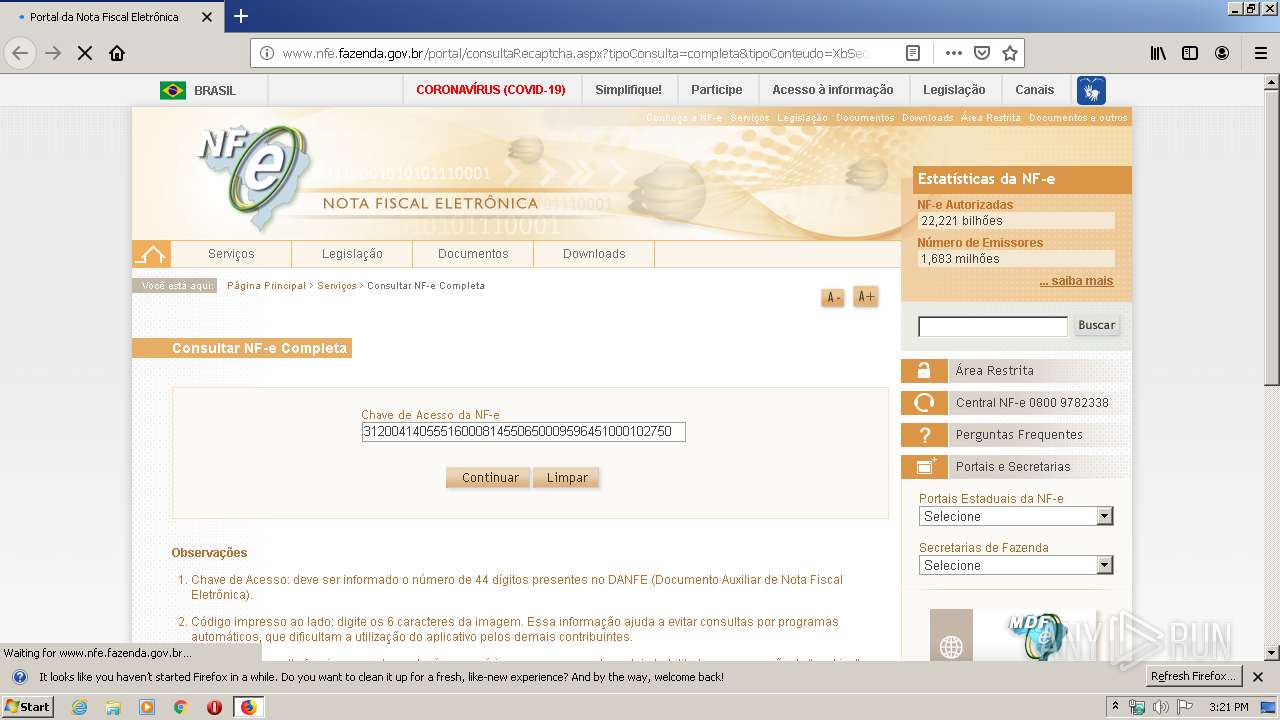Click the Central NF-e phone icon
The width and height of the screenshot is (1280, 720).
pyautogui.click(x=924, y=403)
